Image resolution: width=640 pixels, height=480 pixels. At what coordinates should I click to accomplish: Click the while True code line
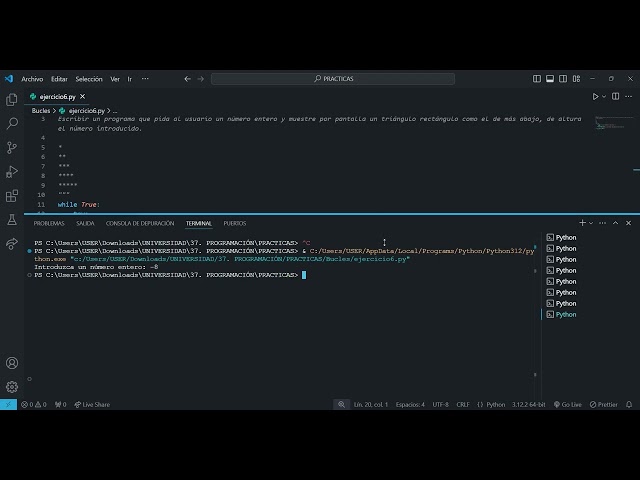(x=79, y=204)
